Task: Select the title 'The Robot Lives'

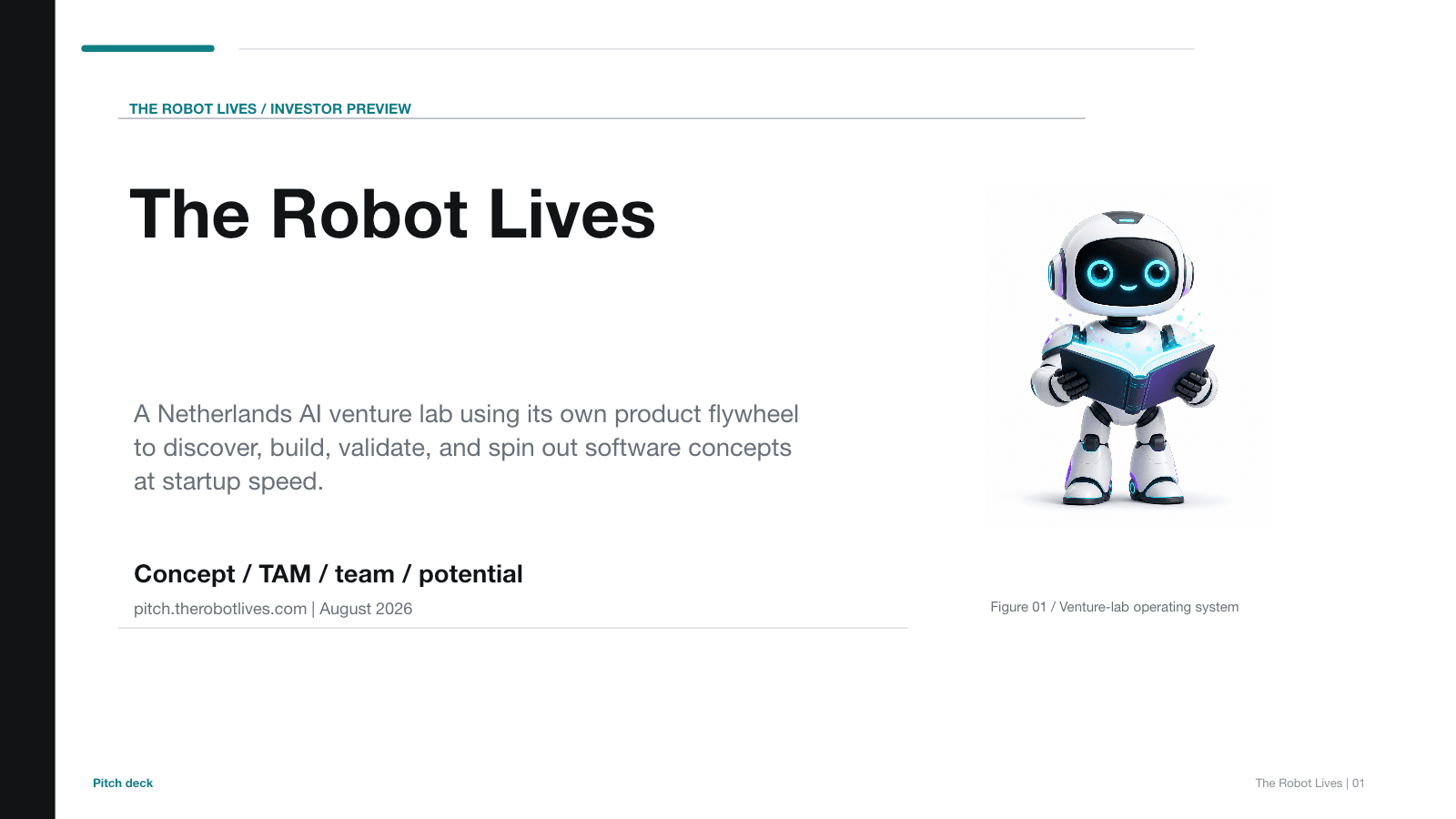Action: [392, 215]
